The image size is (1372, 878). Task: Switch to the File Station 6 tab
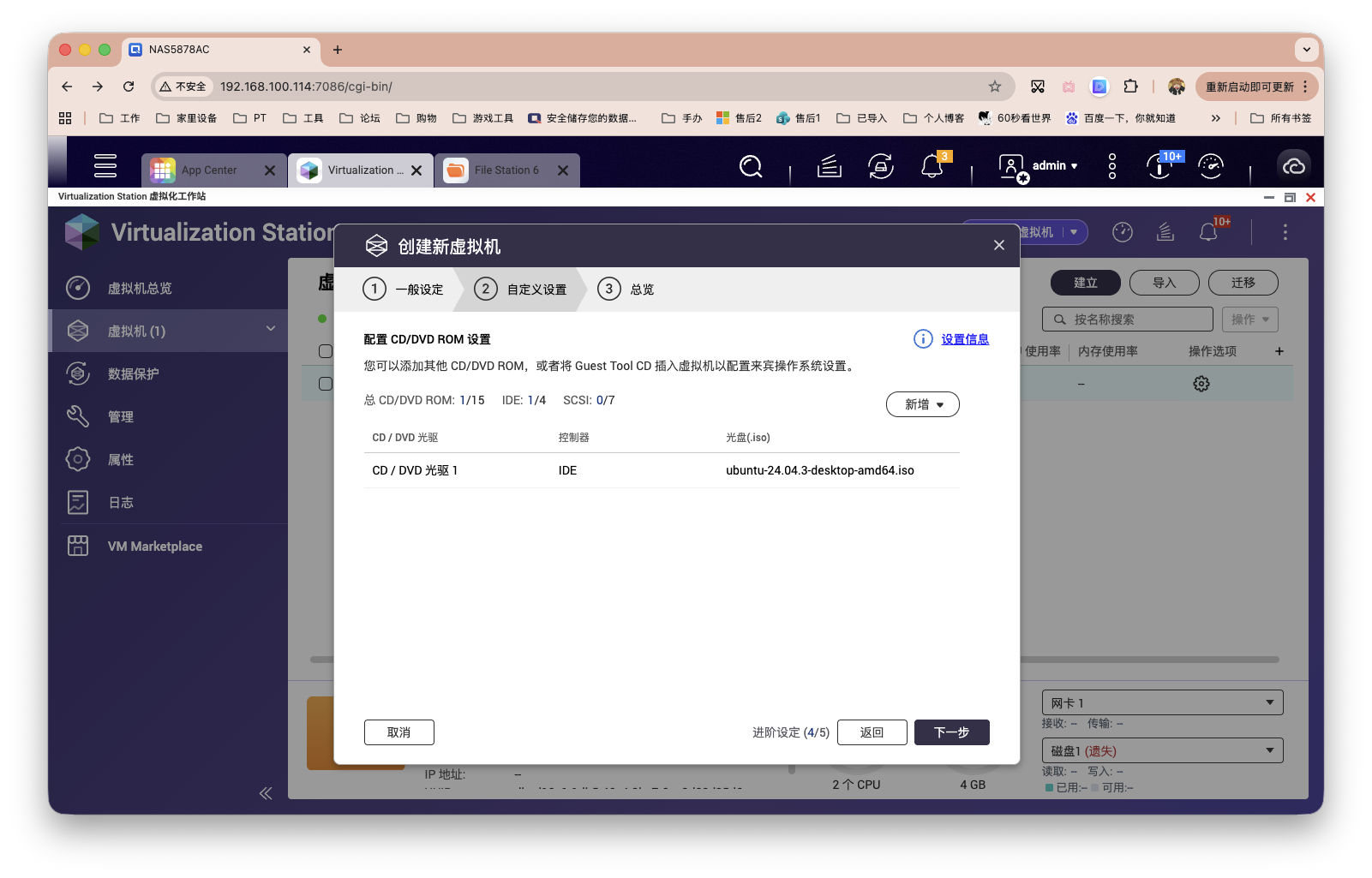pyautogui.click(x=507, y=170)
